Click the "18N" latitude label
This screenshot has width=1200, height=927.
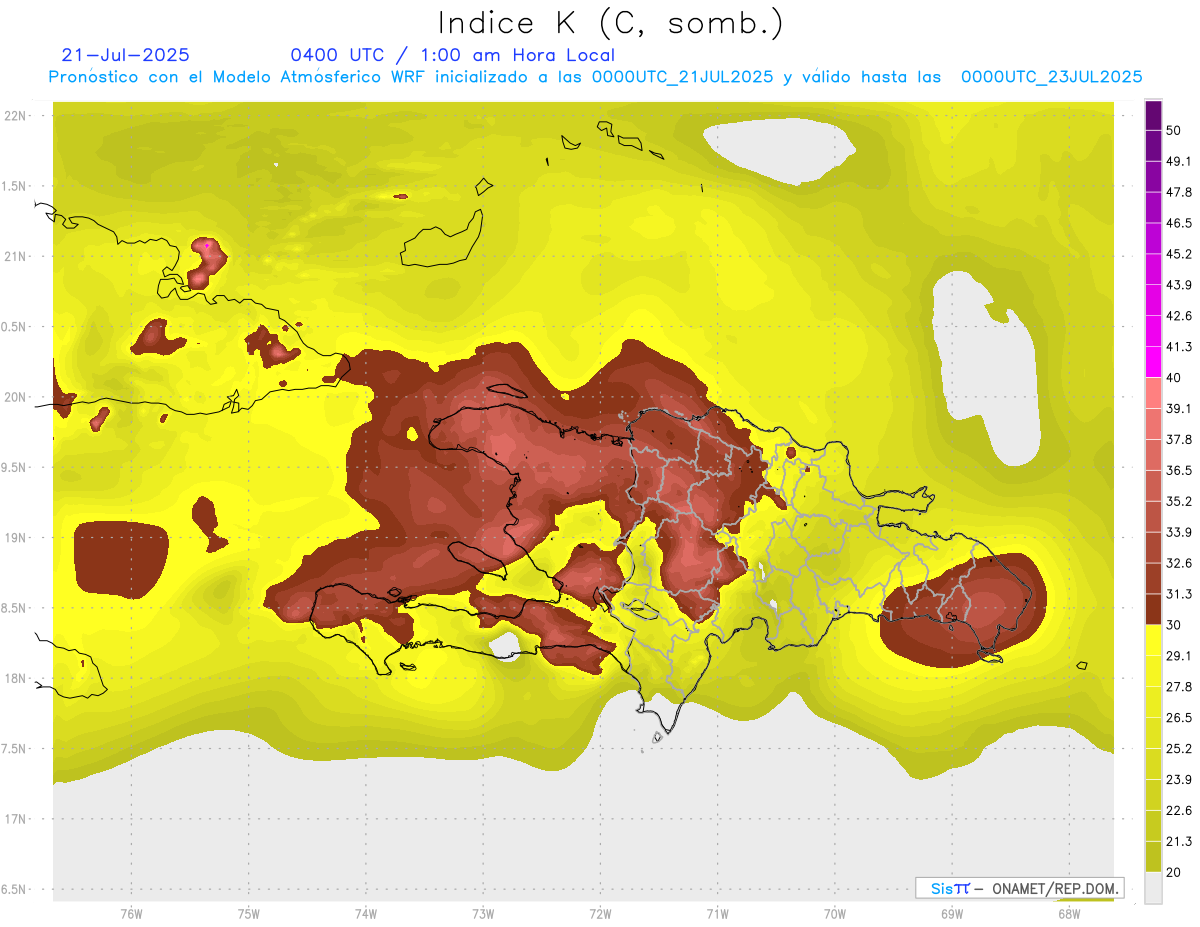tap(15, 678)
